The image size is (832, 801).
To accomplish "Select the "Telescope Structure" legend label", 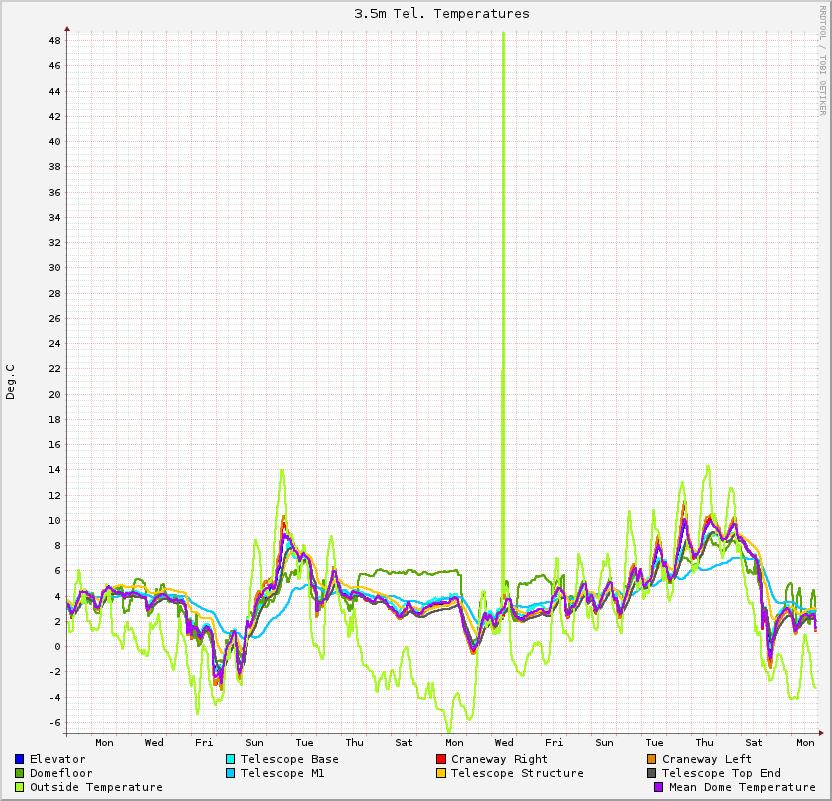I will [x=517, y=773].
